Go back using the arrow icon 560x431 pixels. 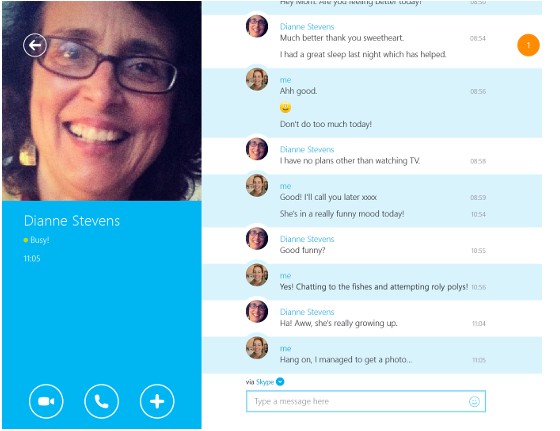point(35,45)
